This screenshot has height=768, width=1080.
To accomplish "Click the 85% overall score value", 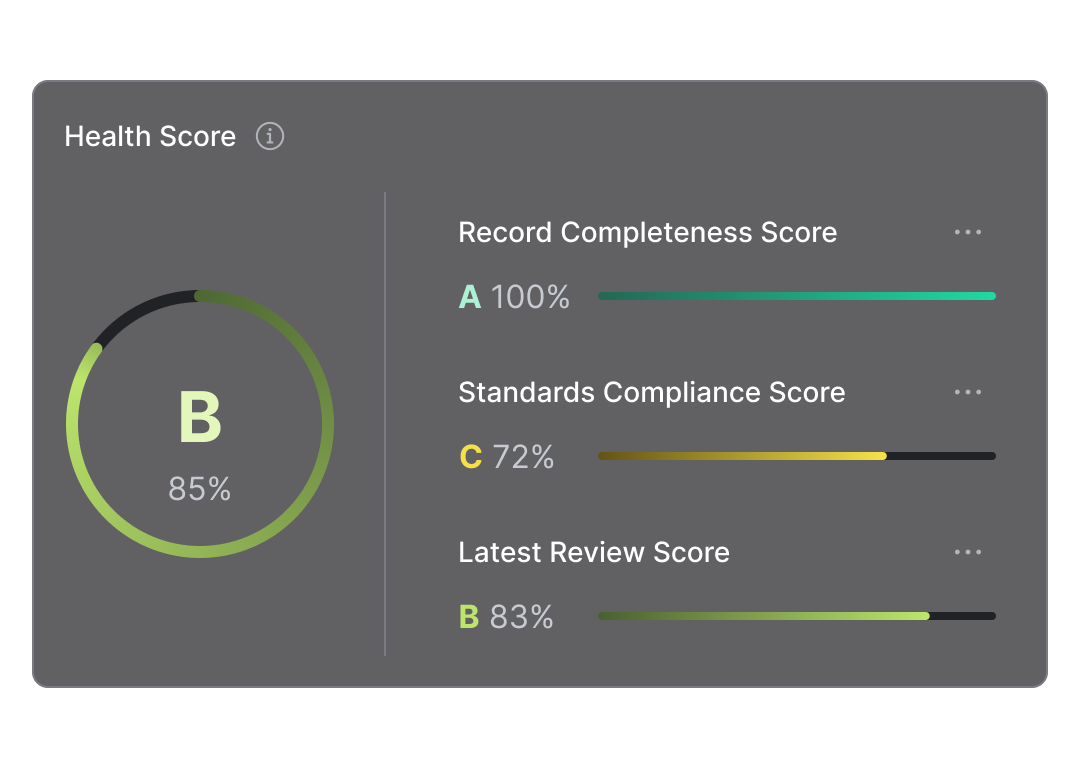I will click(200, 489).
